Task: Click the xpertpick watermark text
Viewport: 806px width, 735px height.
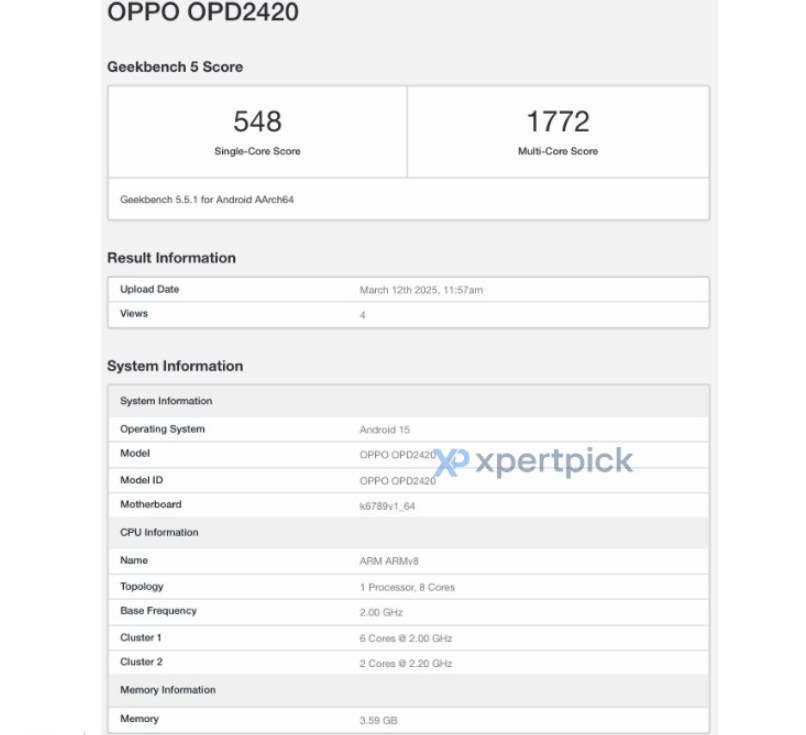Action: coord(553,461)
